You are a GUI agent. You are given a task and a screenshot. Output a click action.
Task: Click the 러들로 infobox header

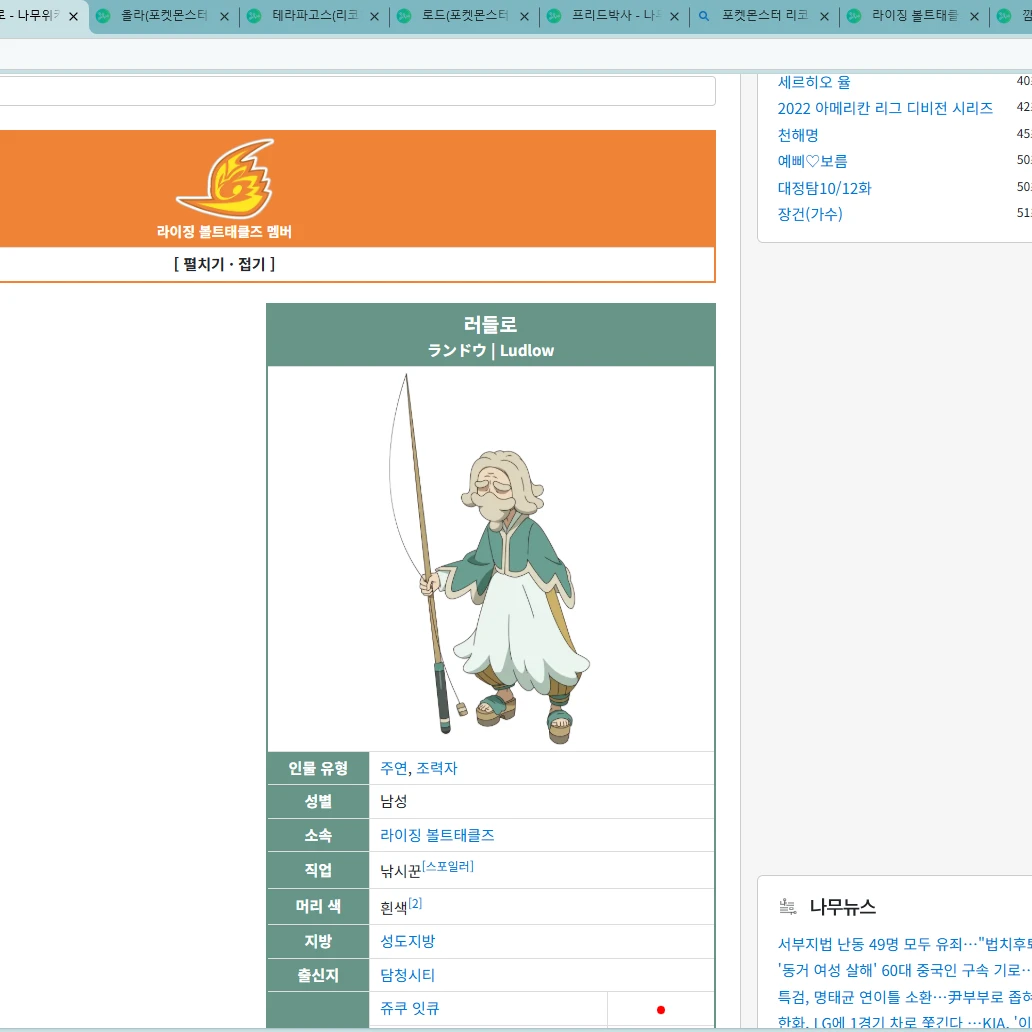click(x=490, y=324)
